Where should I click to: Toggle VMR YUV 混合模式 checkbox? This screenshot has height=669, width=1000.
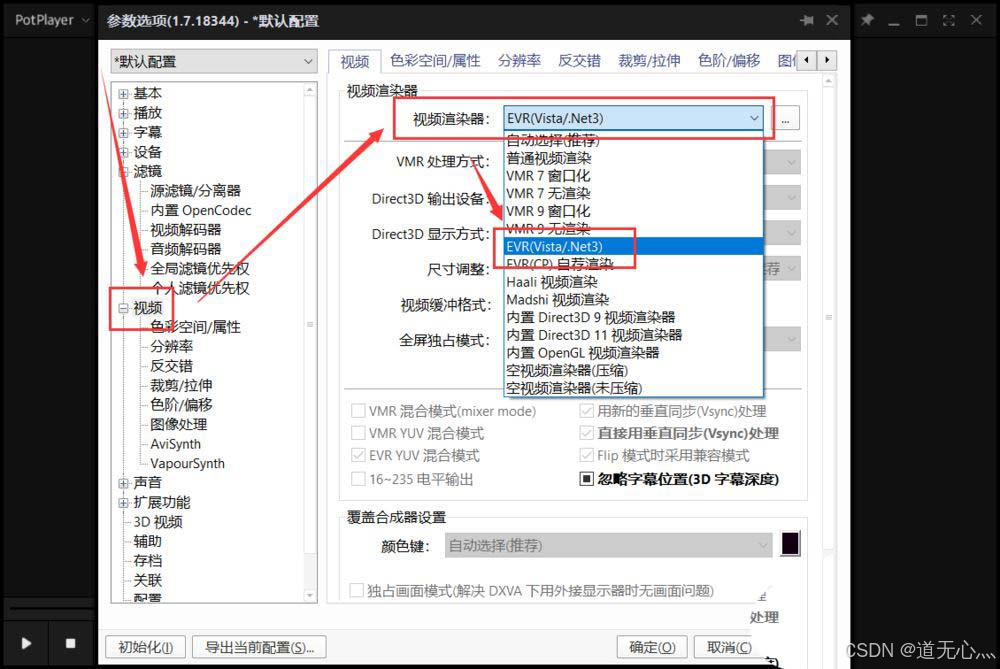[x=358, y=434]
